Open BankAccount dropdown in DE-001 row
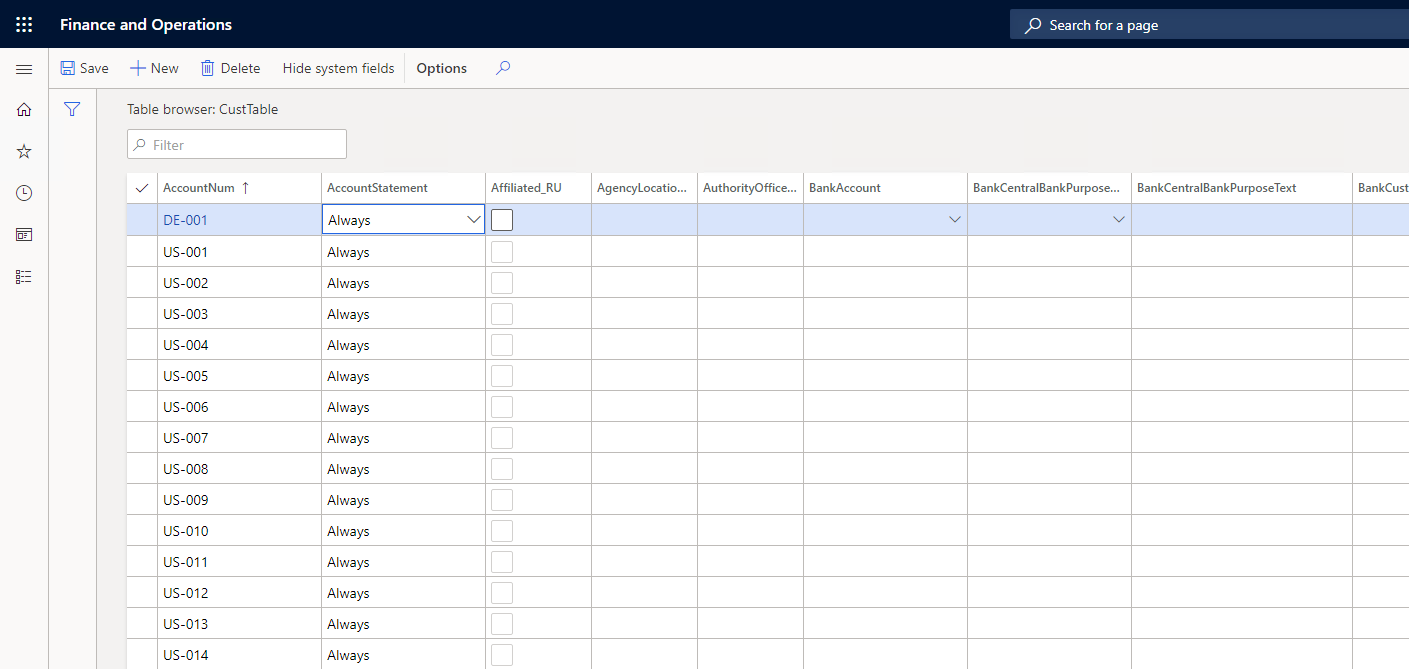Viewport: 1409px width, 669px height. tap(954, 220)
